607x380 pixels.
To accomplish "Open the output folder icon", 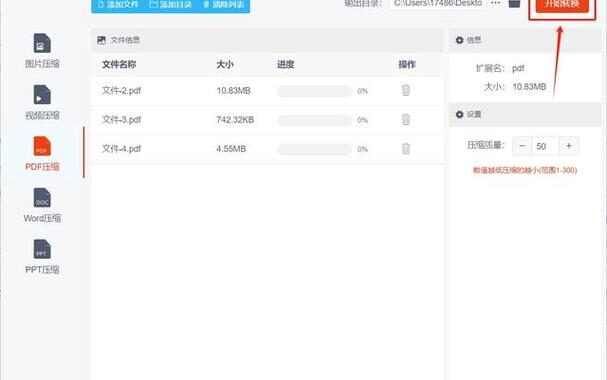I will pyautogui.click(x=514, y=3).
